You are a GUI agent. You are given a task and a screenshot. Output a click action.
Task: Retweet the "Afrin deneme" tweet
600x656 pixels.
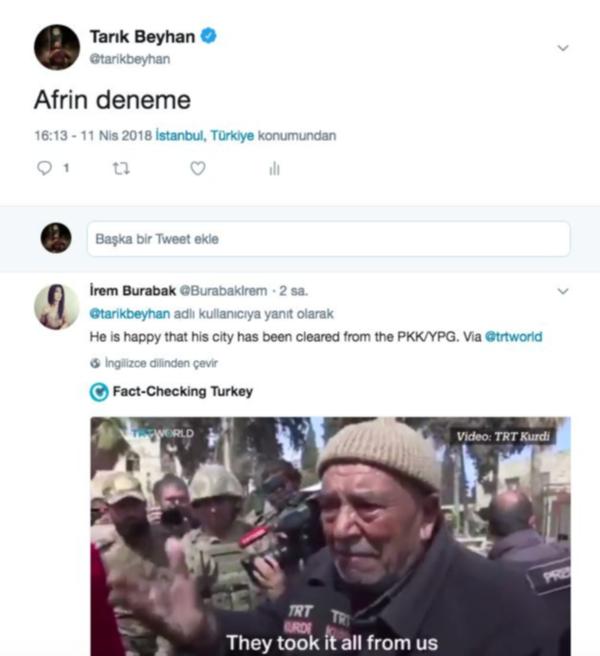tap(121, 169)
